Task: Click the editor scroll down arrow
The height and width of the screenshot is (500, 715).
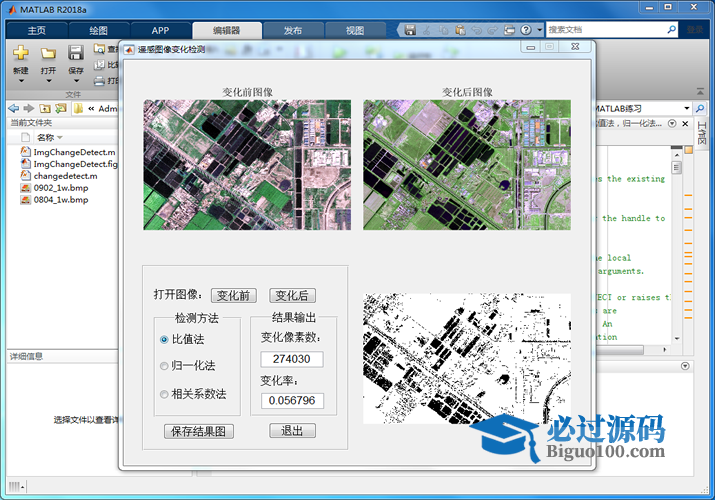Action: tap(677, 338)
